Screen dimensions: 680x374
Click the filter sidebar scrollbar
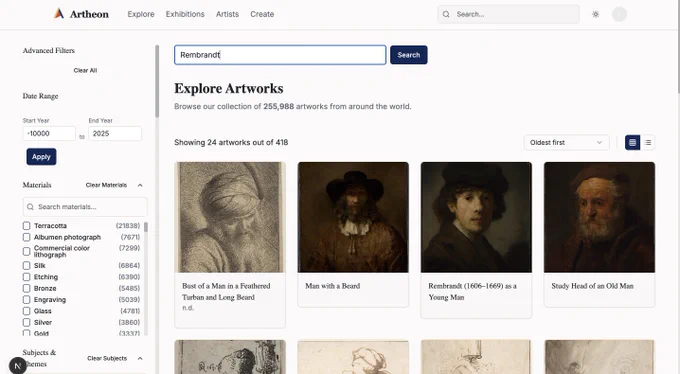[x=157, y=81]
